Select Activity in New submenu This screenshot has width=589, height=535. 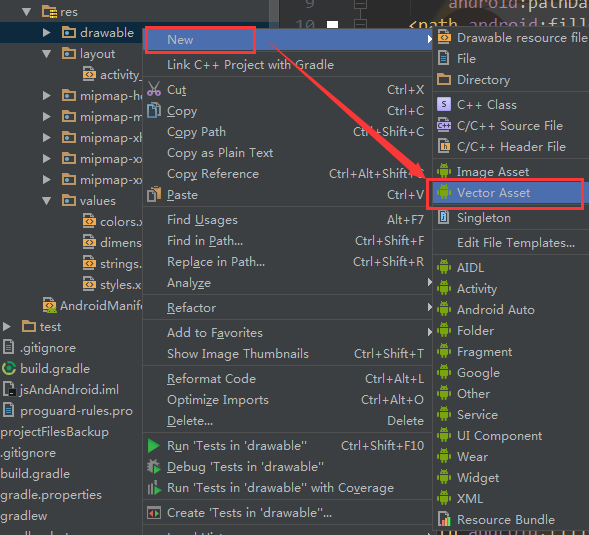click(x=511, y=289)
